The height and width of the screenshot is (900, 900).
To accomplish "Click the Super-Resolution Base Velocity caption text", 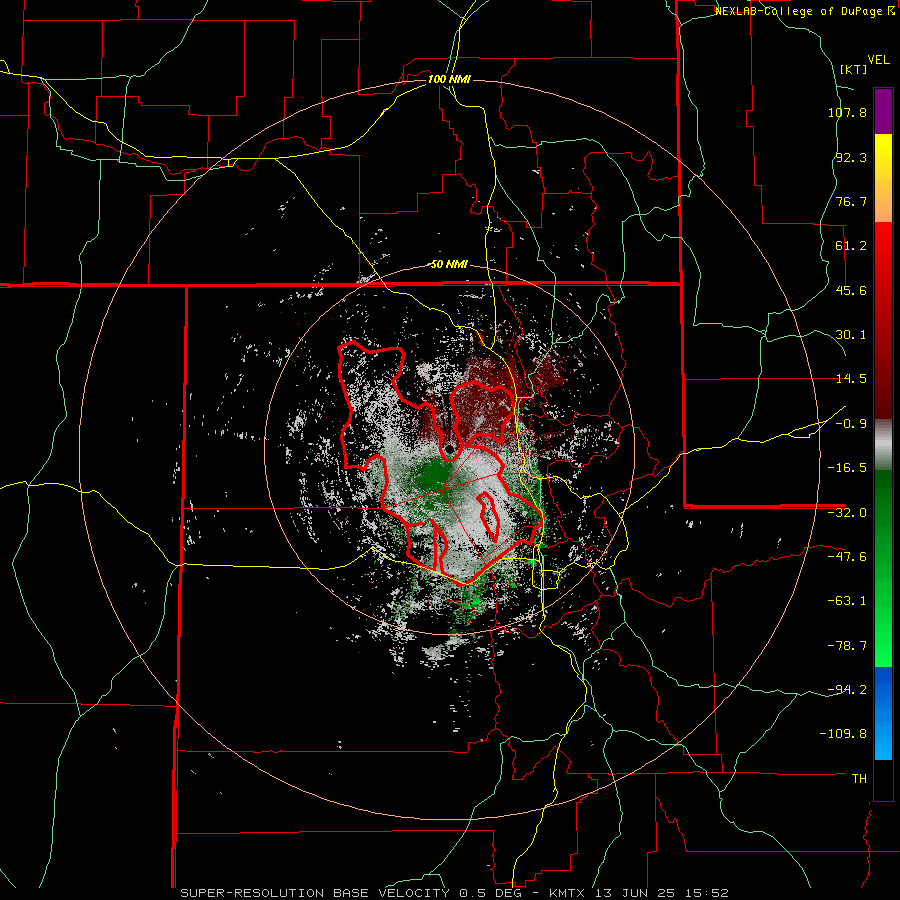I will pyautogui.click(x=455, y=893).
